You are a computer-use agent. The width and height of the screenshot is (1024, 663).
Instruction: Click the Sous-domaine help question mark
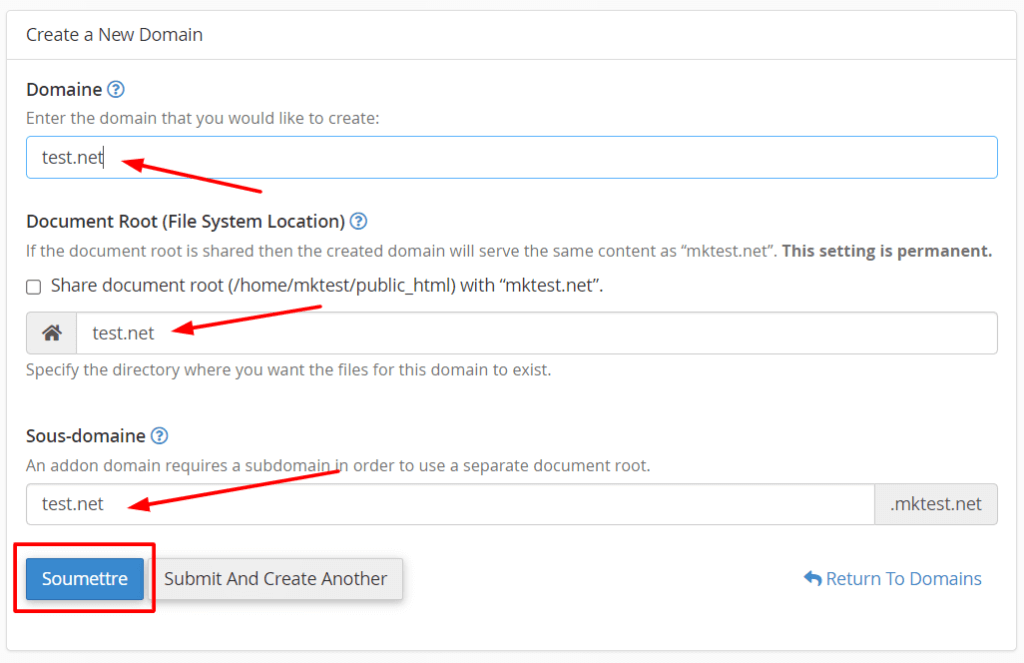pyautogui.click(x=159, y=436)
